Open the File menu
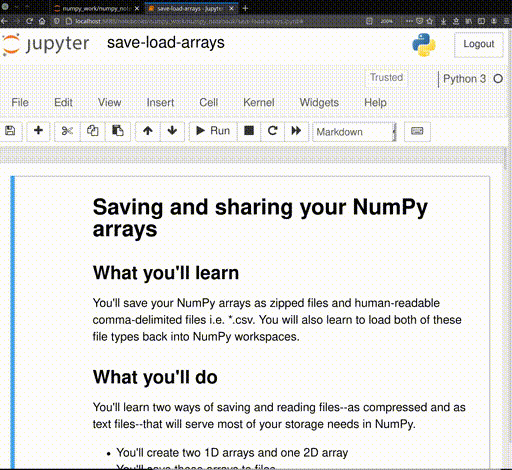The image size is (512, 470). [20, 102]
